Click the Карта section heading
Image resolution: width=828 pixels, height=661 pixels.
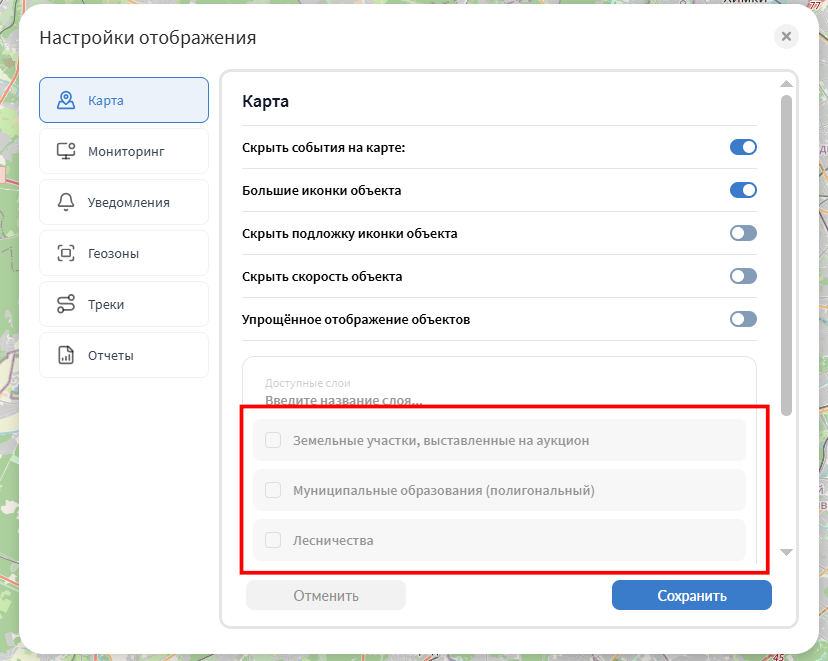pos(266,101)
